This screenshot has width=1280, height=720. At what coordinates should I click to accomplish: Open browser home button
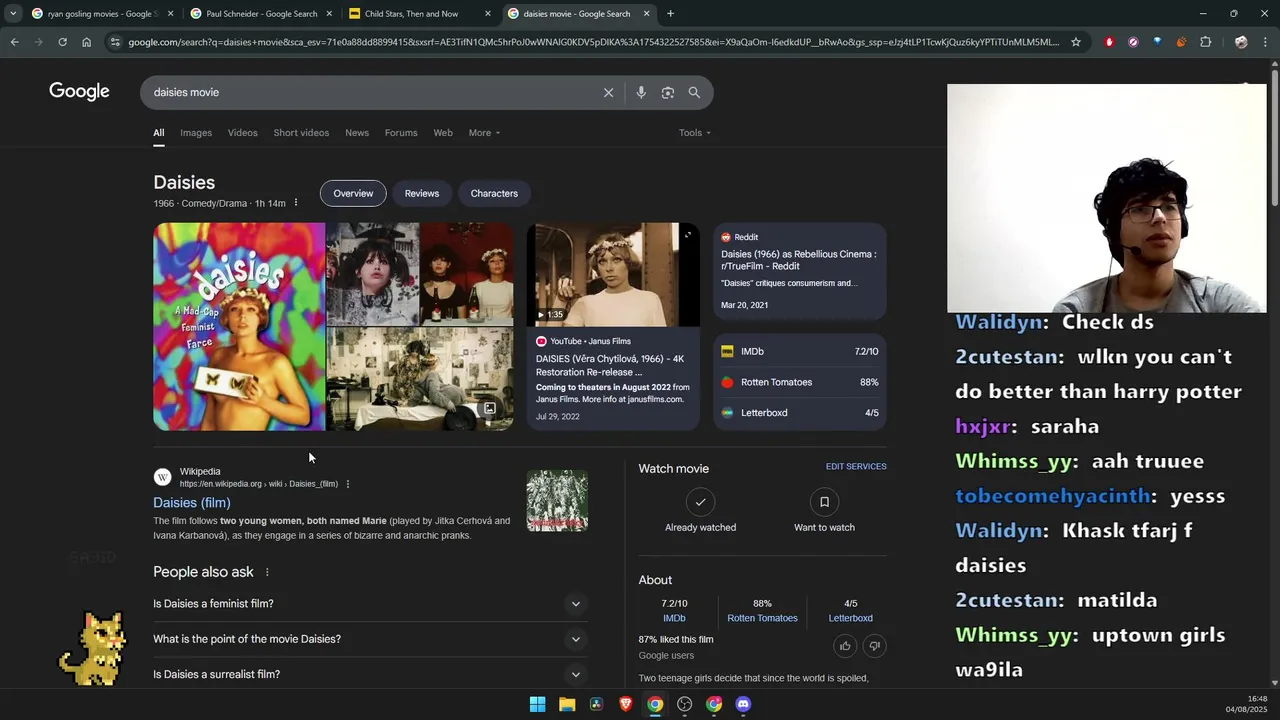[86, 42]
